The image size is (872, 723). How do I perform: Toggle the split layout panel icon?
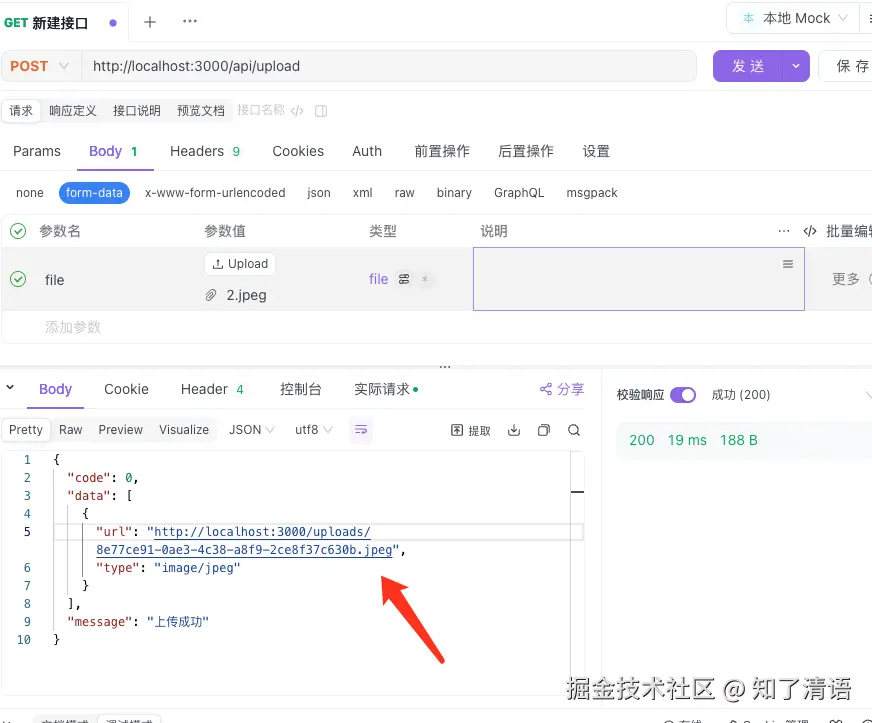(x=321, y=111)
